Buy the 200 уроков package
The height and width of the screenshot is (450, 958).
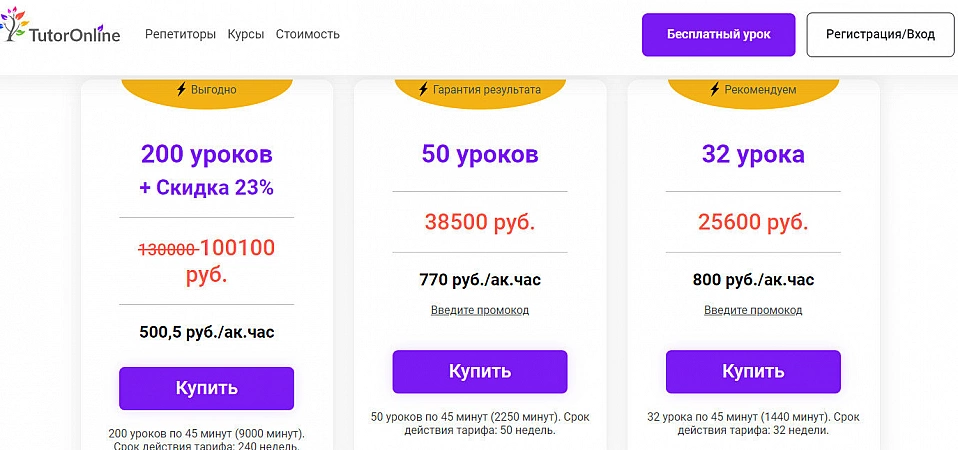coord(206,388)
